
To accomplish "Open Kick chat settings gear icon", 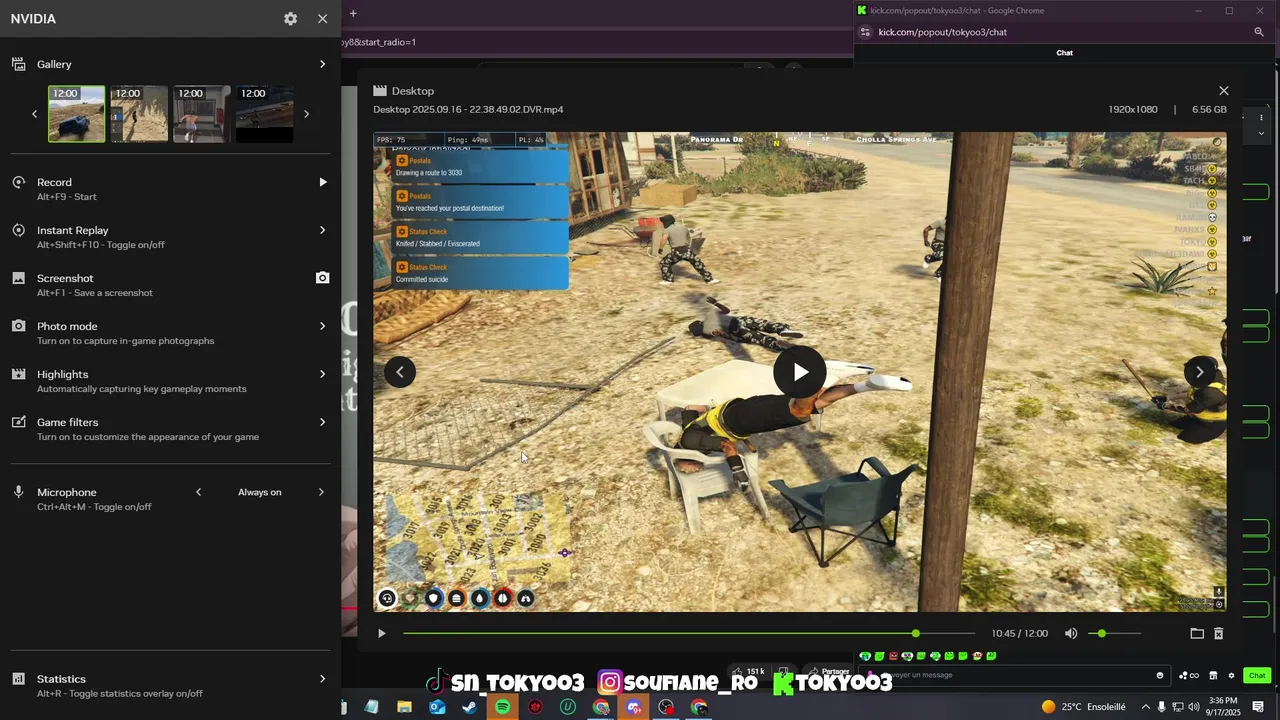I will click(1232, 675).
